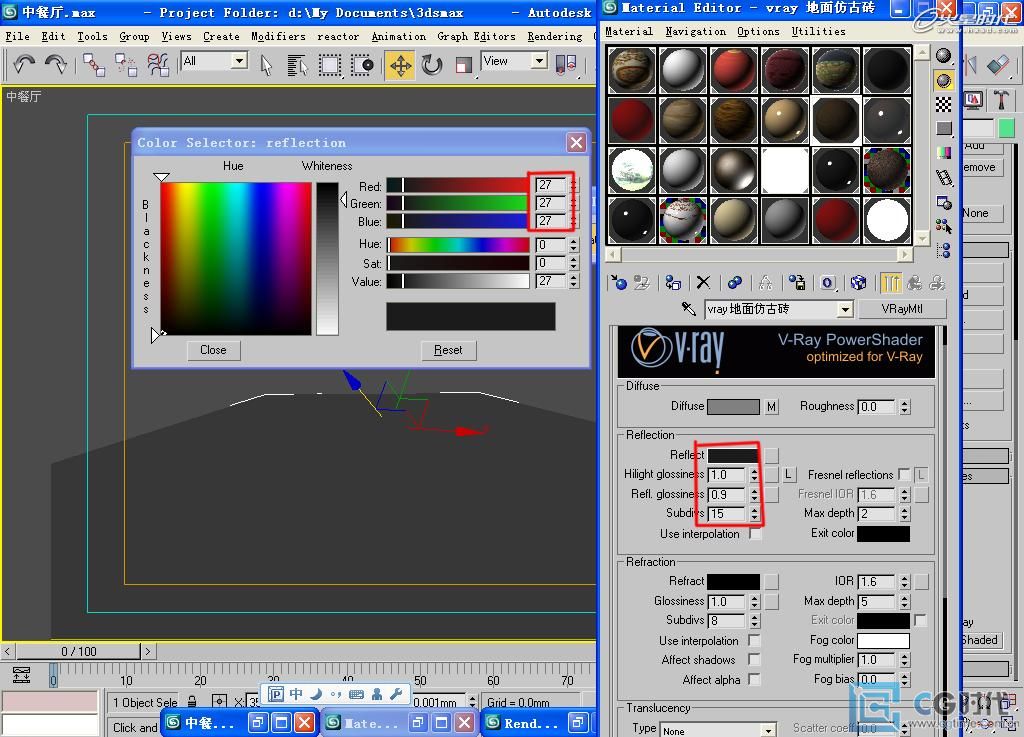Open Material Editor's Utilities menu
The image size is (1024, 737).
pos(818,31)
